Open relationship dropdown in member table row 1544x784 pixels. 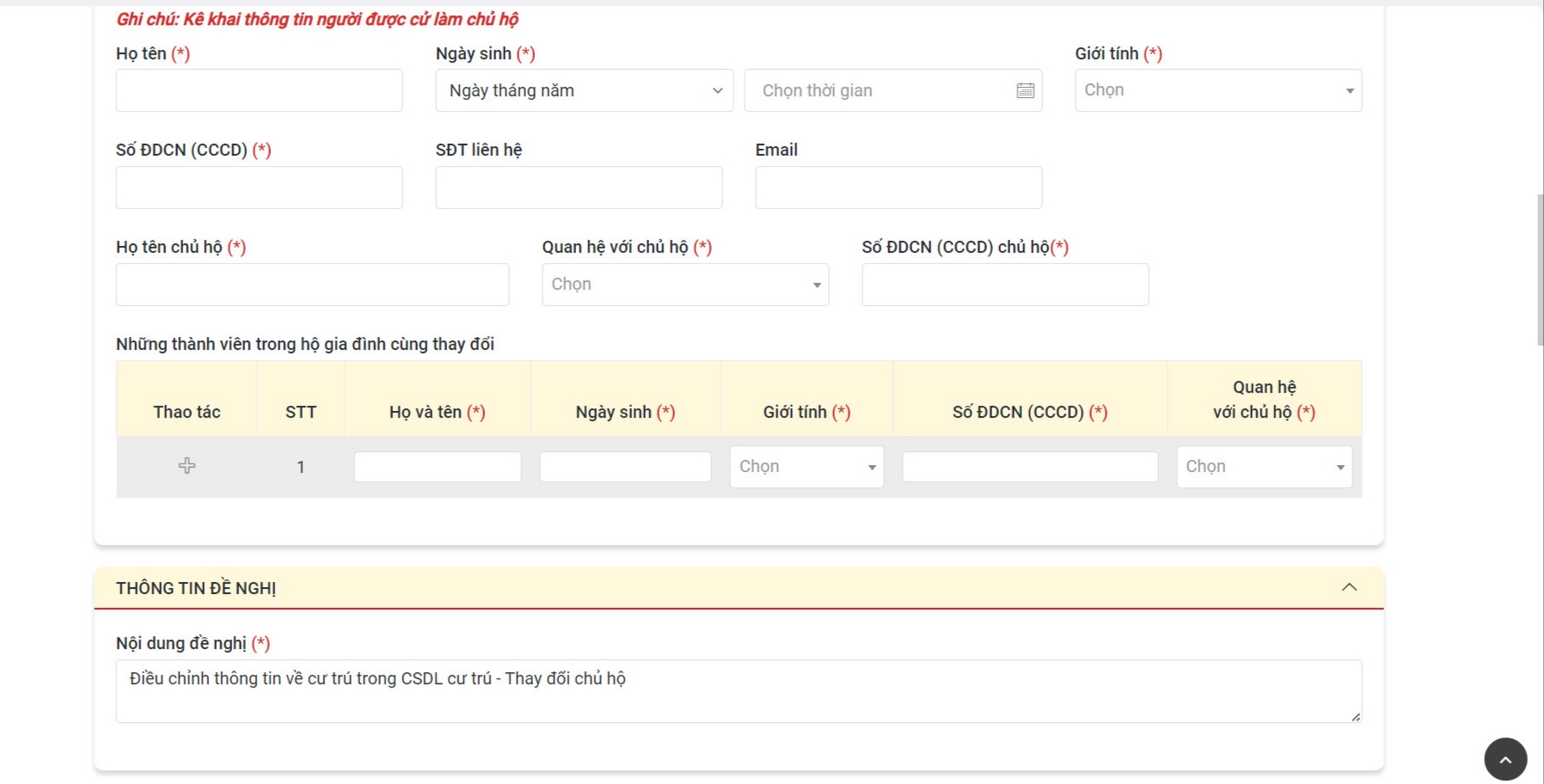[x=1263, y=467]
